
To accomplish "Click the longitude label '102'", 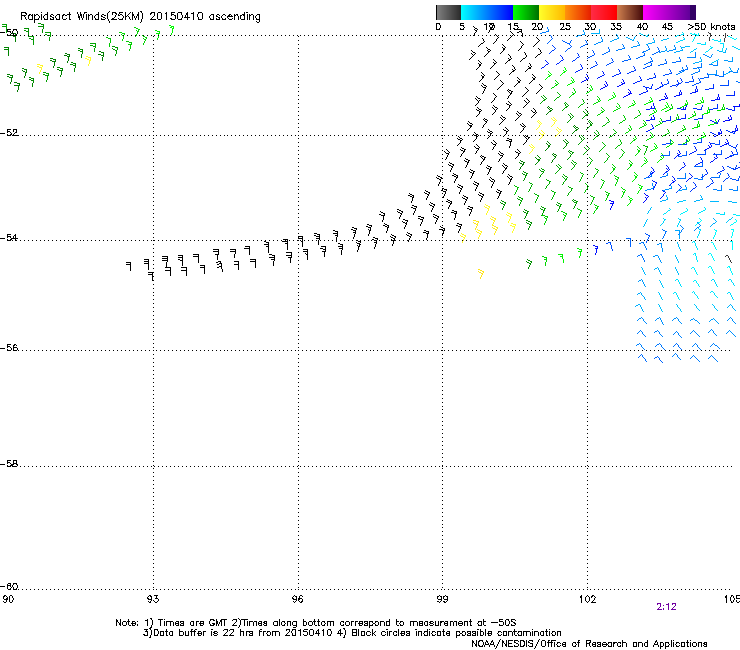I will click(587, 599).
